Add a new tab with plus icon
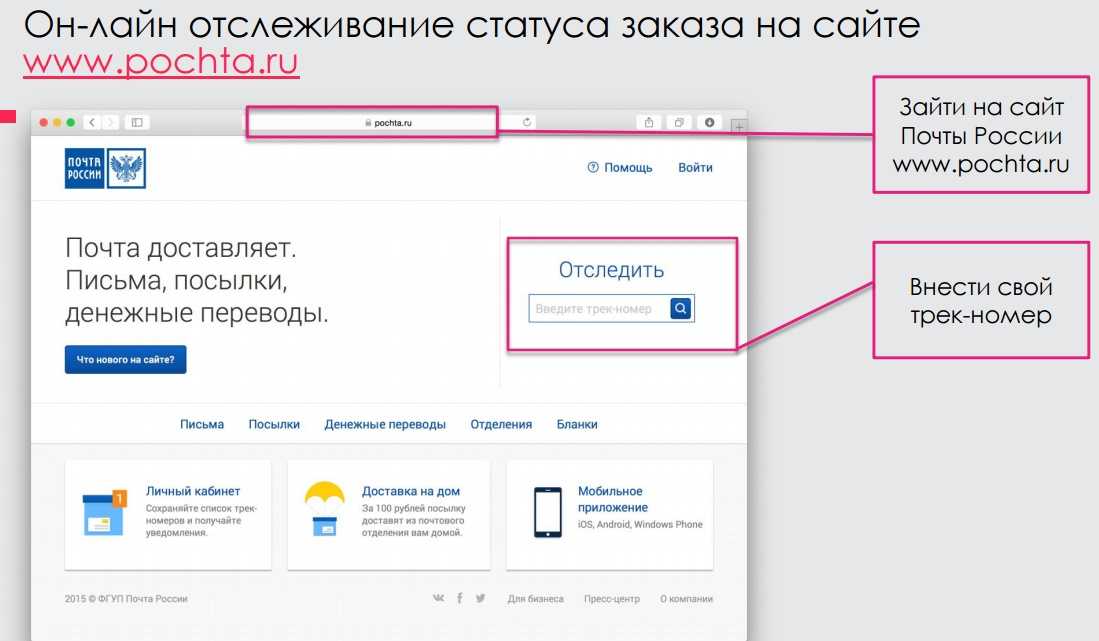1099x641 pixels. click(x=739, y=127)
